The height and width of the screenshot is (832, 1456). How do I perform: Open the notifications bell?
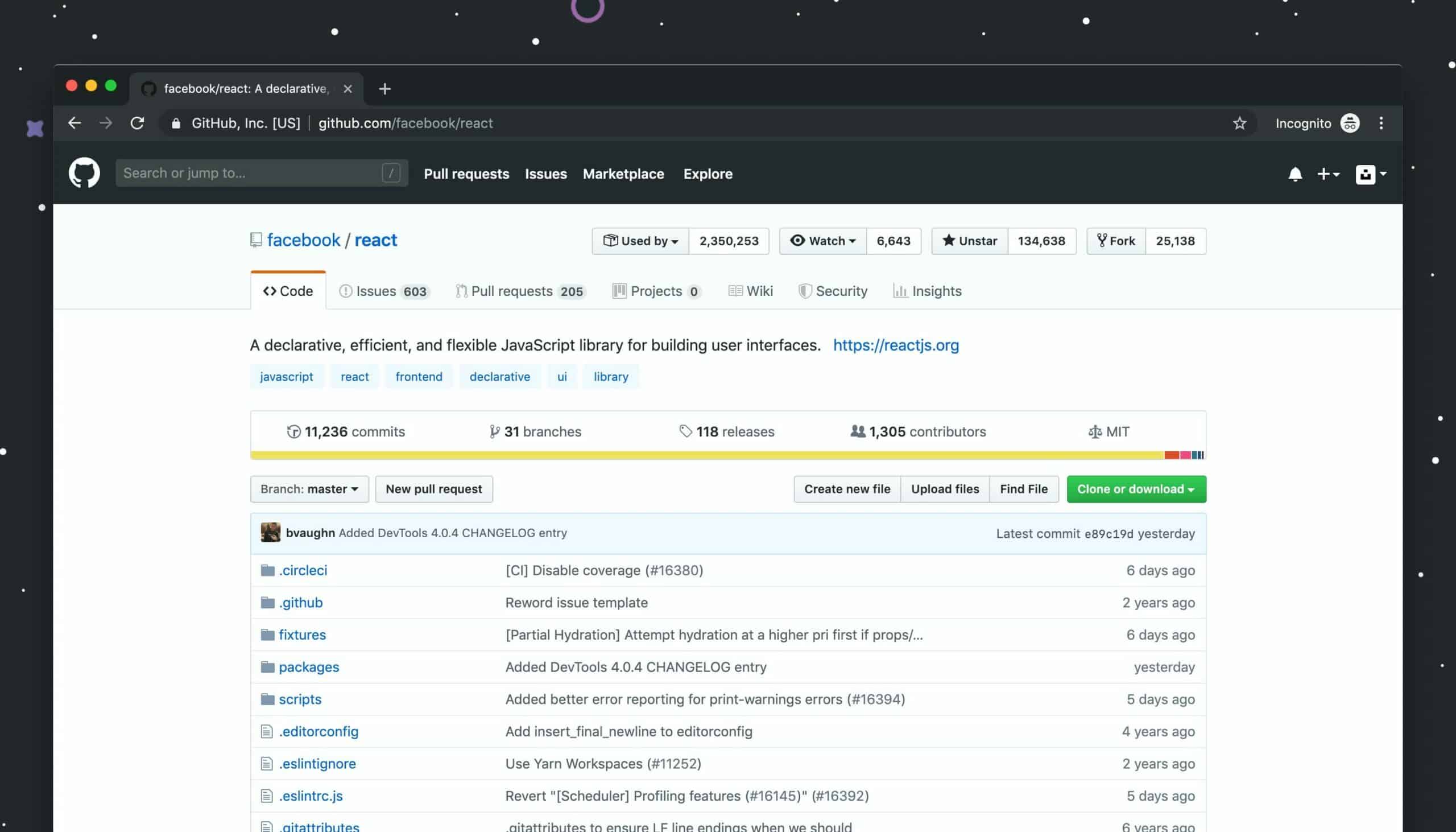(1294, 174)
